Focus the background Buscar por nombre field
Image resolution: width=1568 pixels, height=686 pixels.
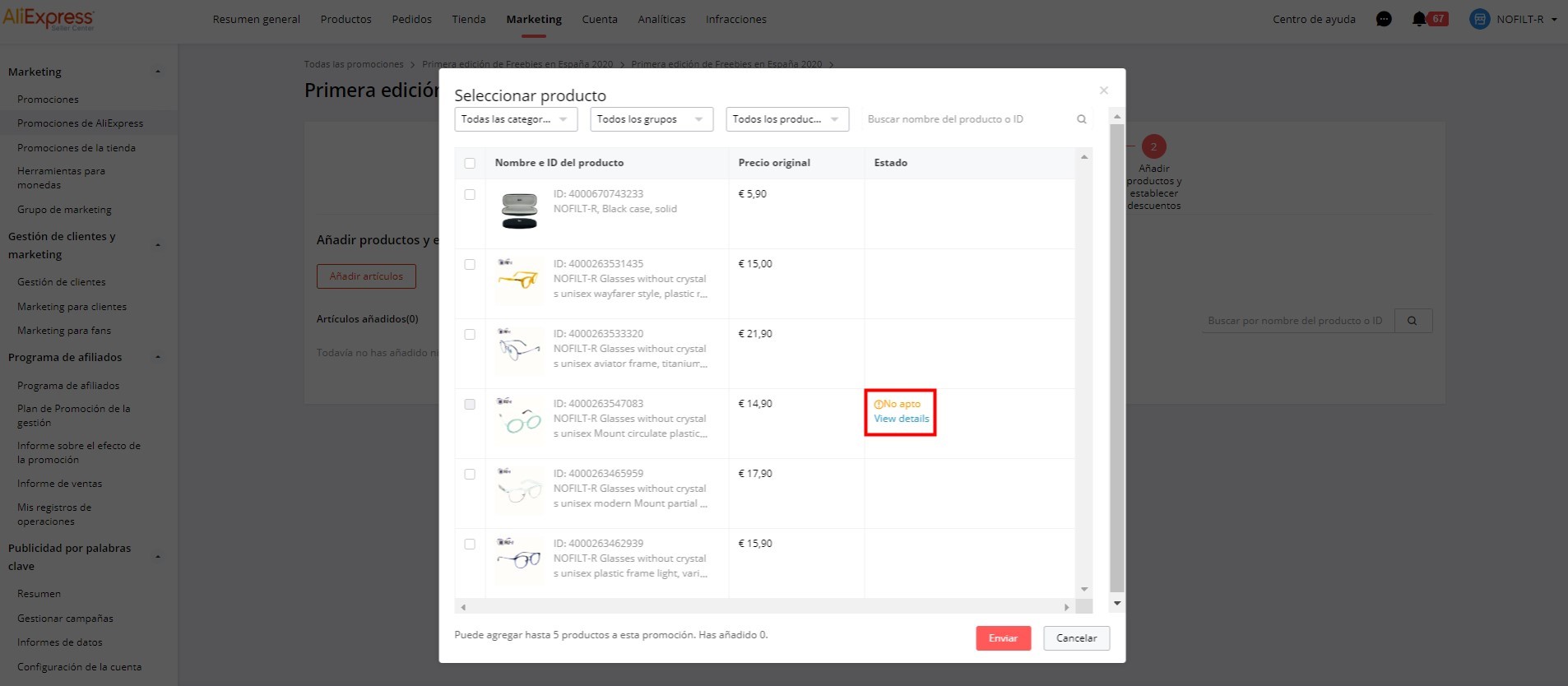click(1298, 321)
